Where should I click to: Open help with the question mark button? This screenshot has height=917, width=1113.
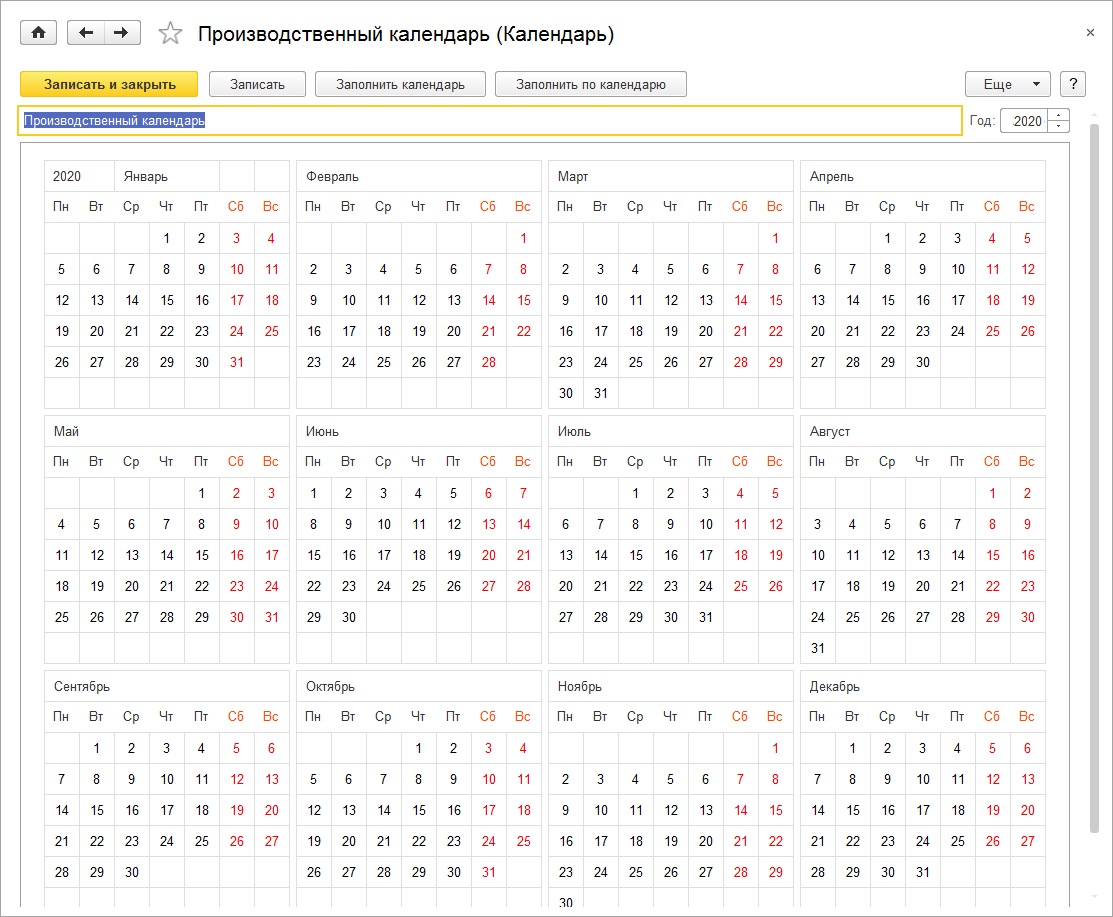pyautogui.click(x=1073, y=84)
